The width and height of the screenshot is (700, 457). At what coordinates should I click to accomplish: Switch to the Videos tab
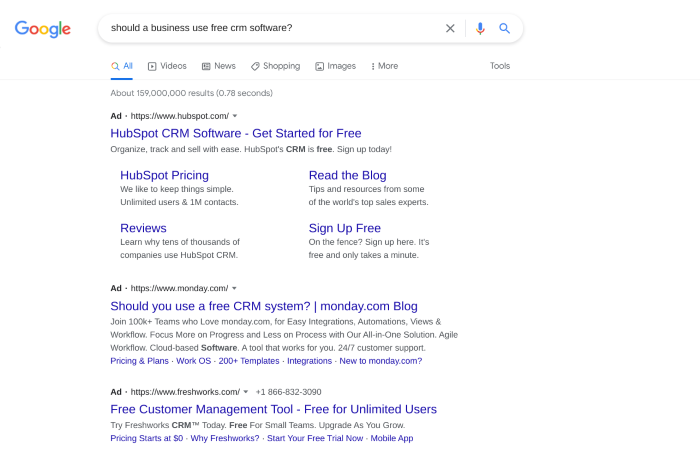[167, 66]
